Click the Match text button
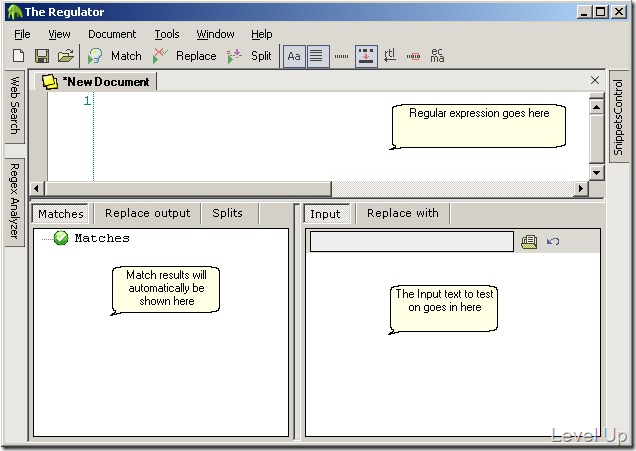This screenshot has width=636, height=451. coord(126,56)
